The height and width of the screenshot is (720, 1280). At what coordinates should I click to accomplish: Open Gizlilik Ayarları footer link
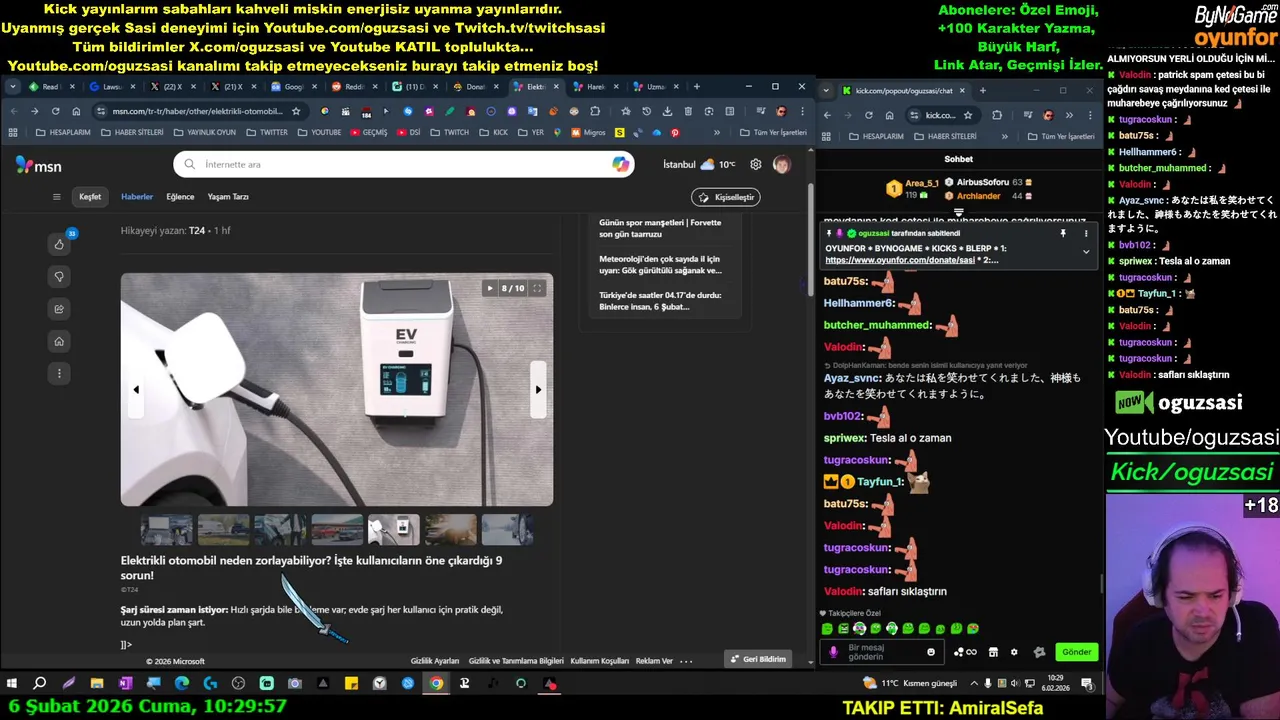click(x=435, y=661)
